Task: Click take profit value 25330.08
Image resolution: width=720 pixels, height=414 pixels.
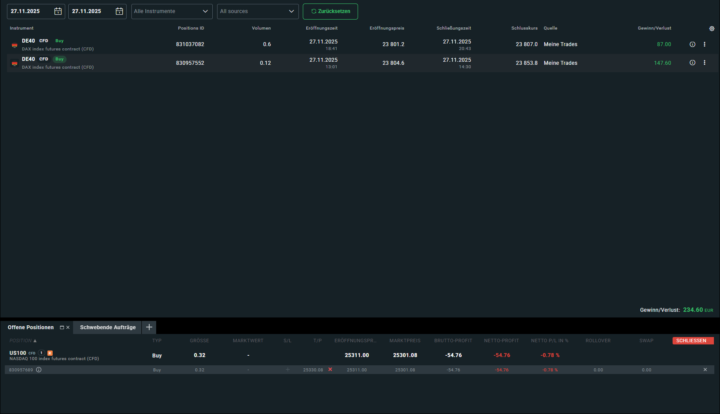Action: pyautogui.click(x=313, y=370)
